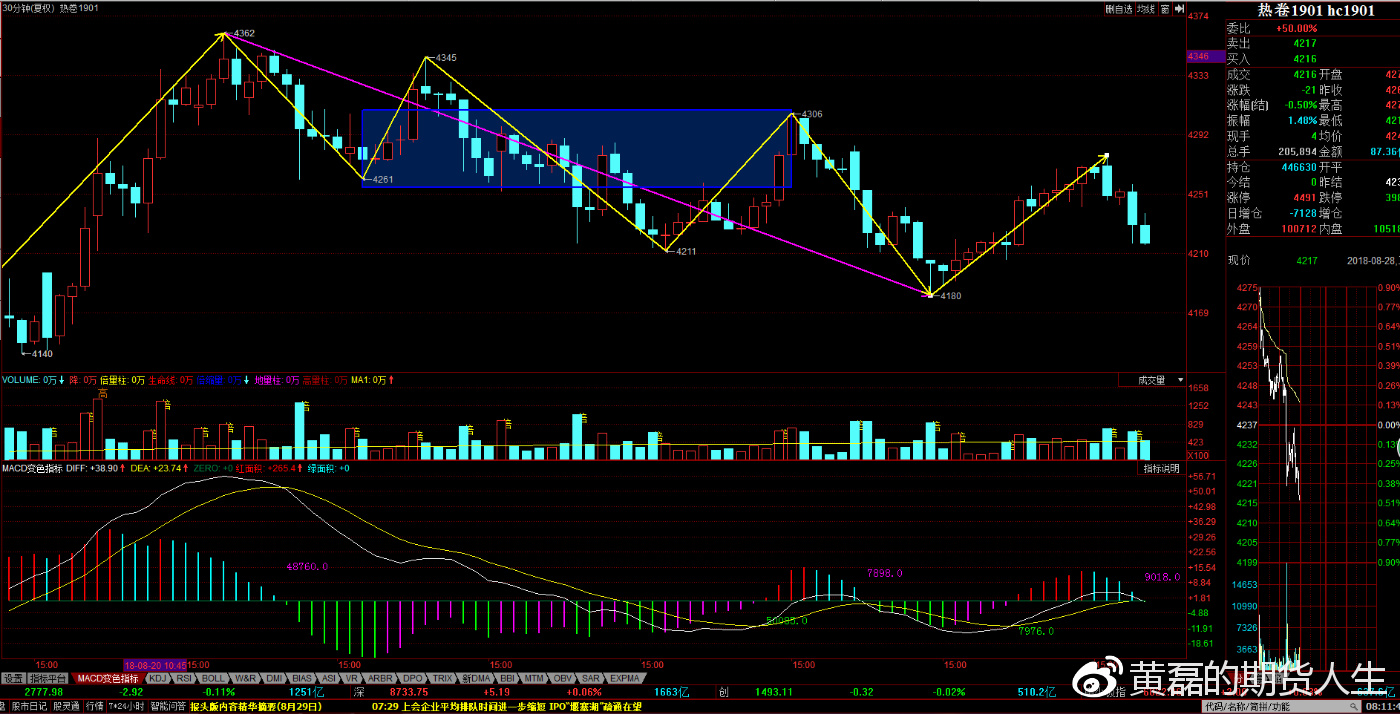Viewport: 1400px width, 714px height.
Task: Switch to the MTM indicator tab
Action: [535, 678]
